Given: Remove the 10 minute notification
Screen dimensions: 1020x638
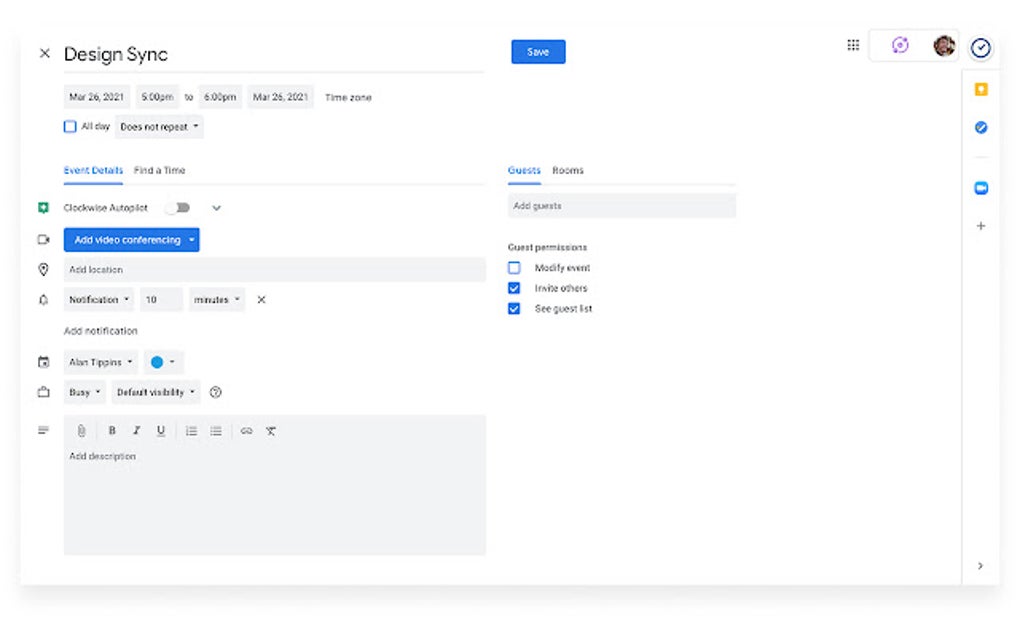Looking at the screenshot, I should point(261,300).
